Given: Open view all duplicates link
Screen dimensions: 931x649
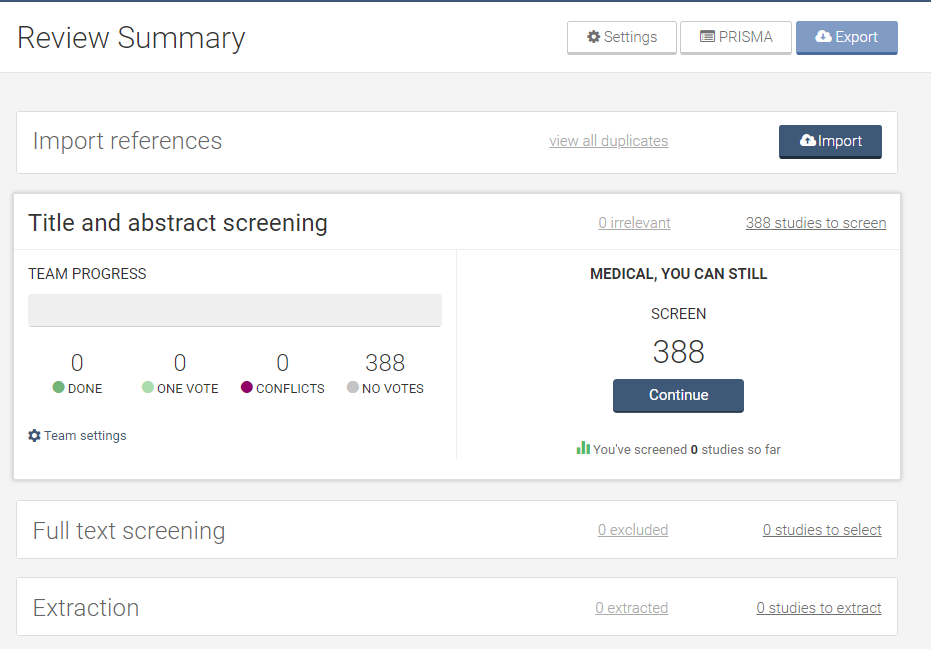Looking at the screenshot, I should point(608,141).
